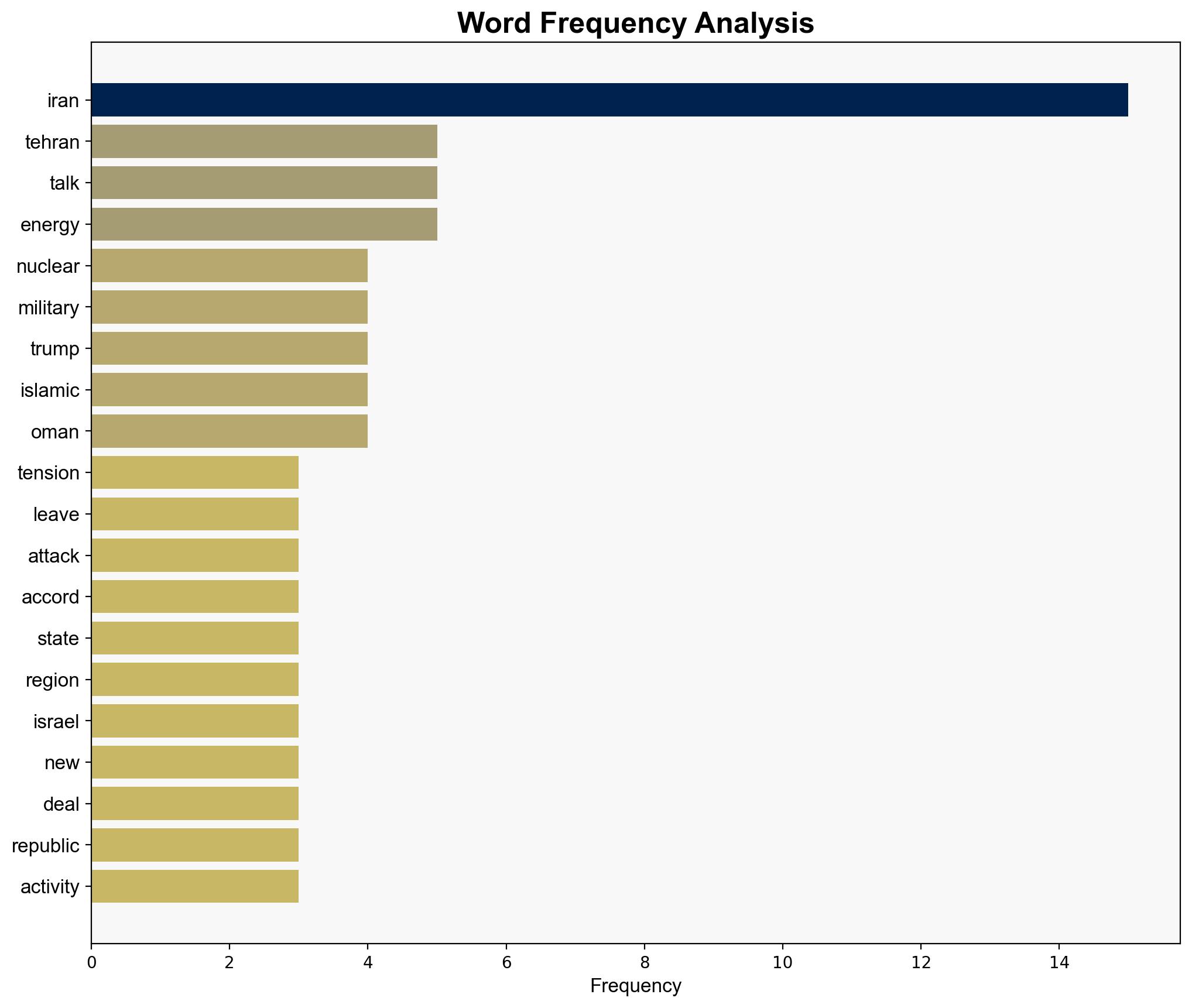Select the nuclear bar
Image resolution: width=1192 pixels, height=1008 pixels.
pyautogui.click(x=230, y=266)
